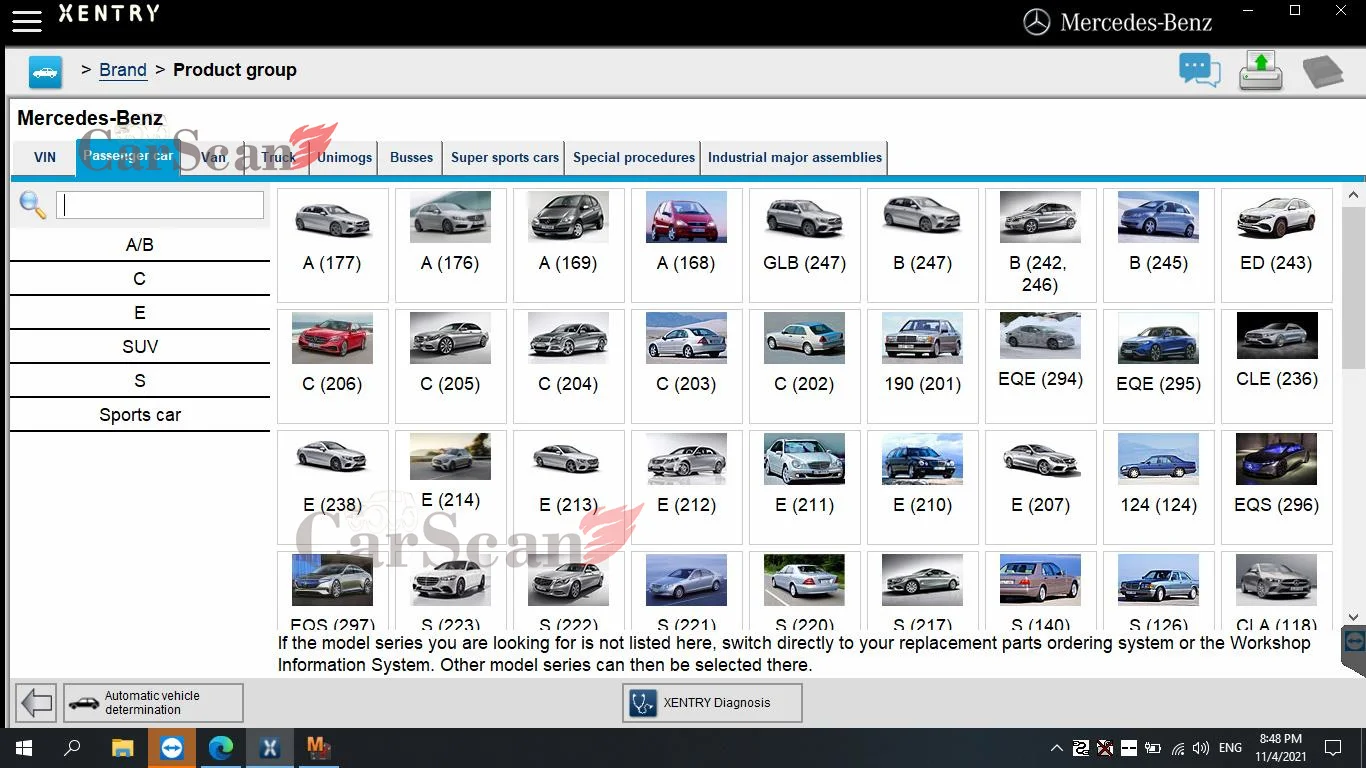Show hidden system tray icons

pyautogui.click(x=1057, y=748)
